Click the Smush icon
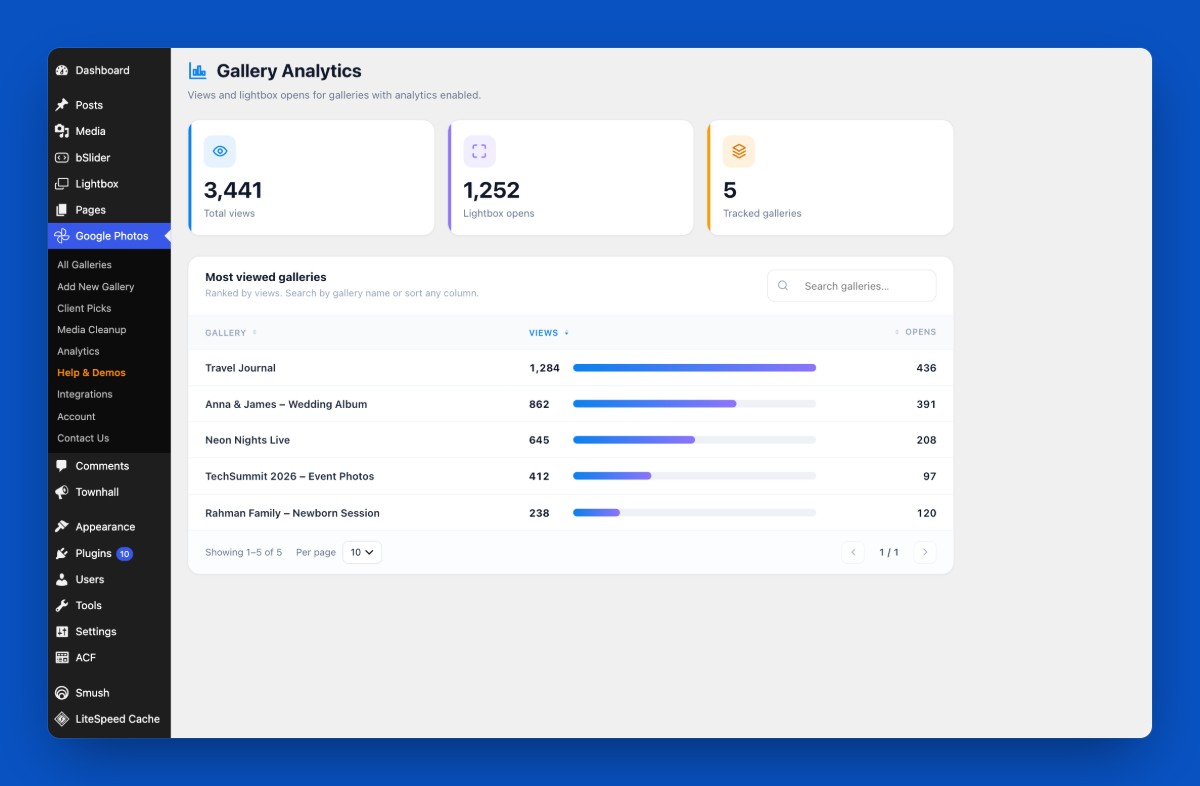The width and height of the screenshot is (1200, 786). [x=62, y=693]
